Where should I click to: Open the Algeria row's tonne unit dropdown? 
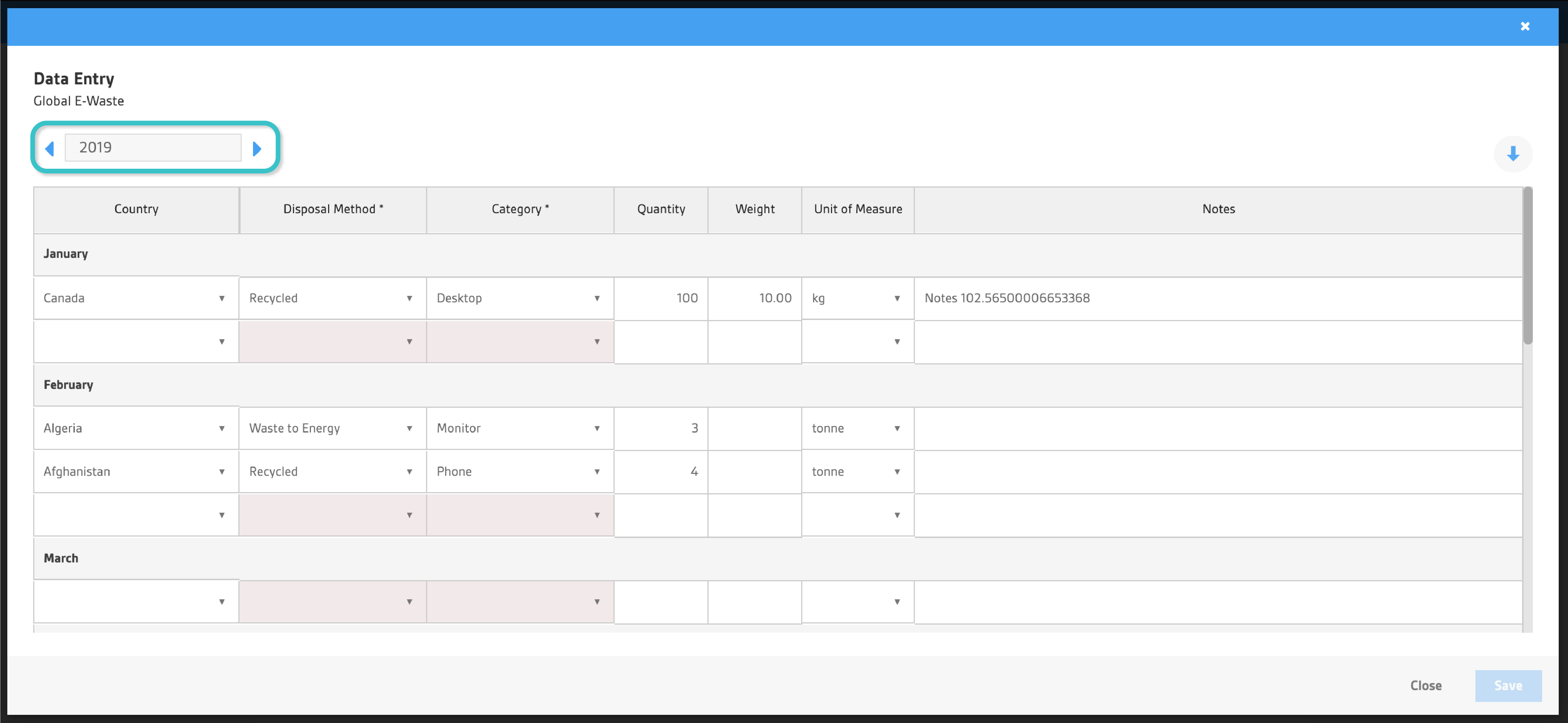[x=858, y=428]
